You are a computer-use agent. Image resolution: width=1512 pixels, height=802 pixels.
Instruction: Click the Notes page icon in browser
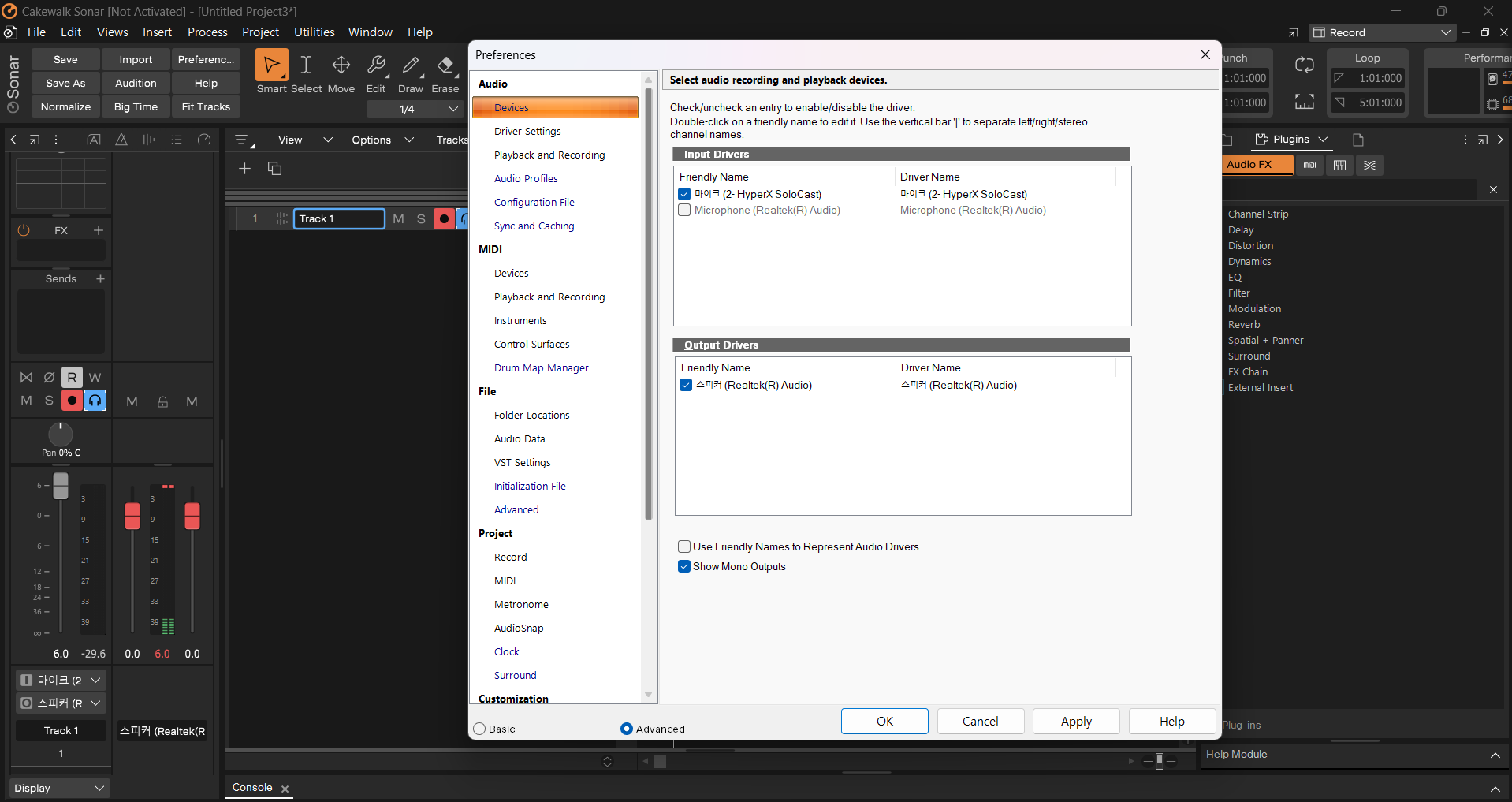click(1357, 140)
